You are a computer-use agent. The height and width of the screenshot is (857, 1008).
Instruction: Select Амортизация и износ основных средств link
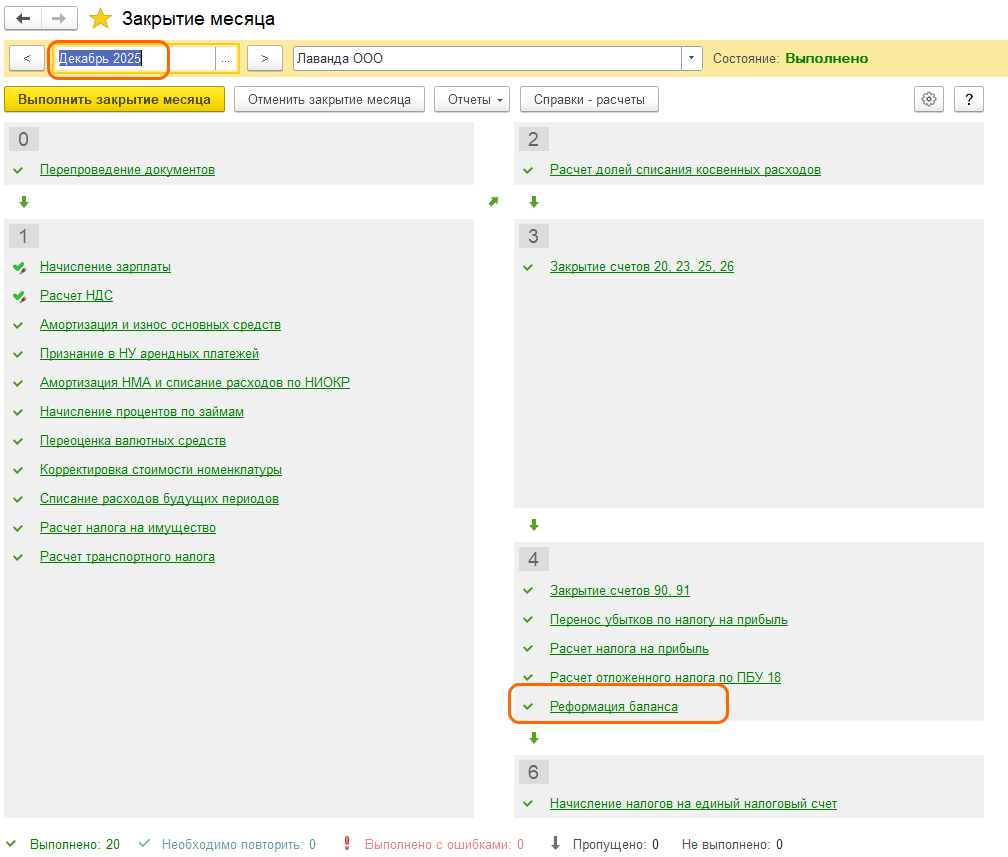[x=160, y=325]
